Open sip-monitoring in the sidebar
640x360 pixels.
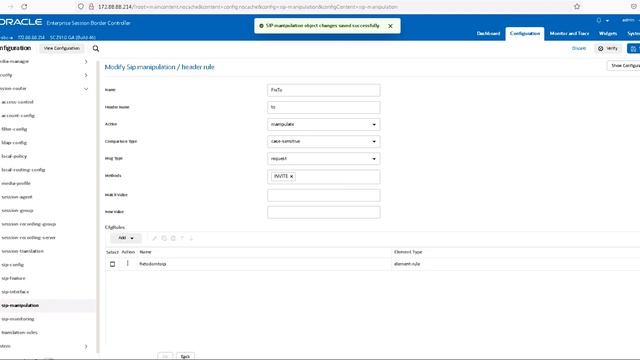[18, 319]
